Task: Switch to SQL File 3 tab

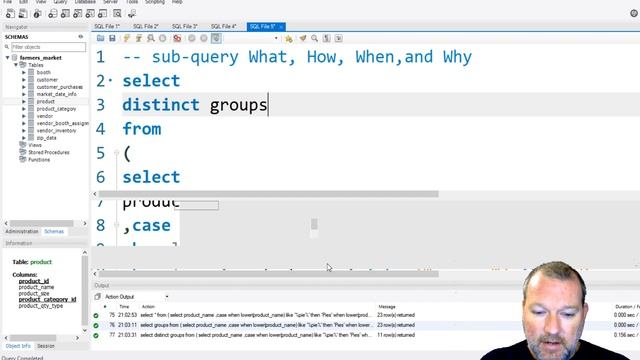Action: coord(184,27)
